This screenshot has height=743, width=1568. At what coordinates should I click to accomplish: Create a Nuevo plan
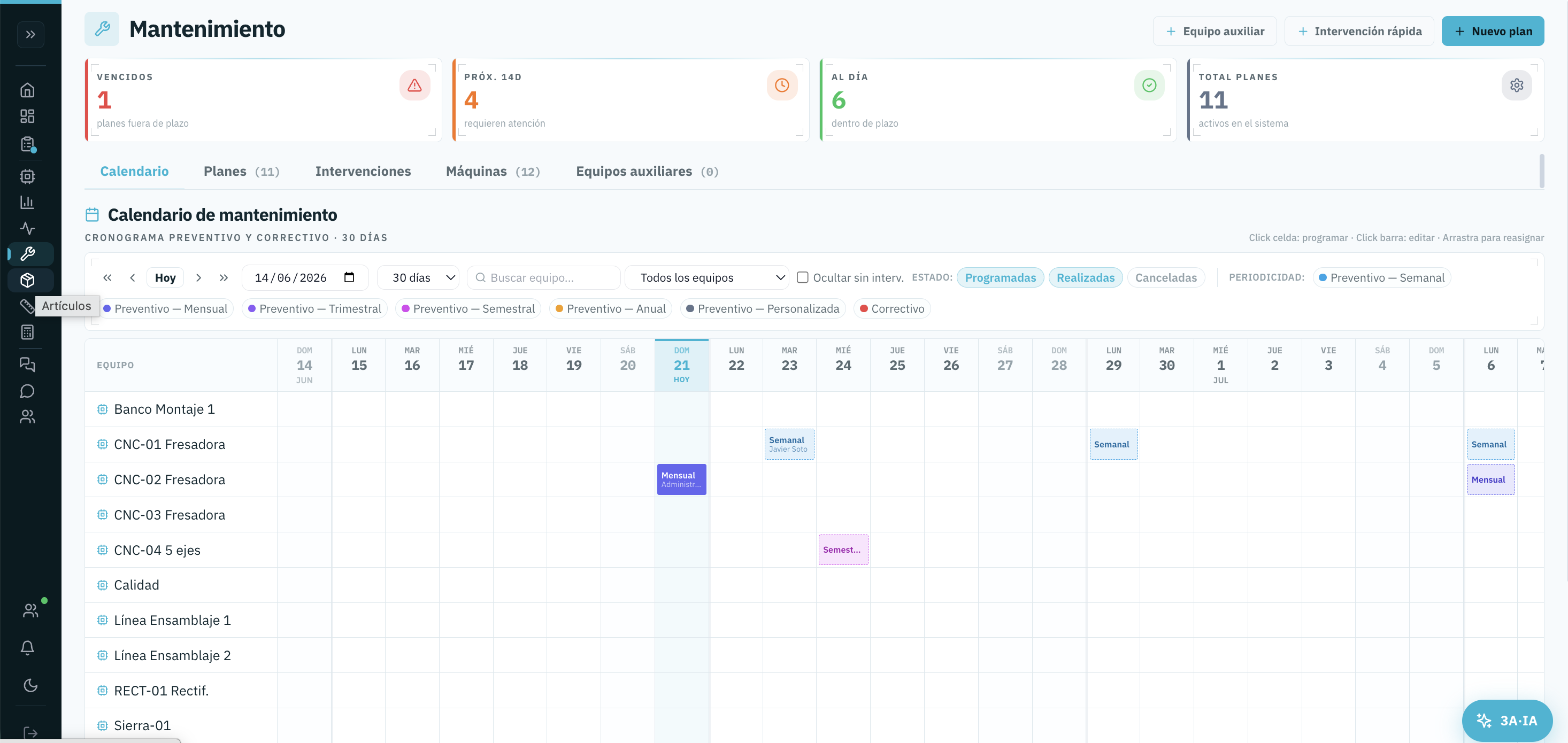click(1493, 31)
